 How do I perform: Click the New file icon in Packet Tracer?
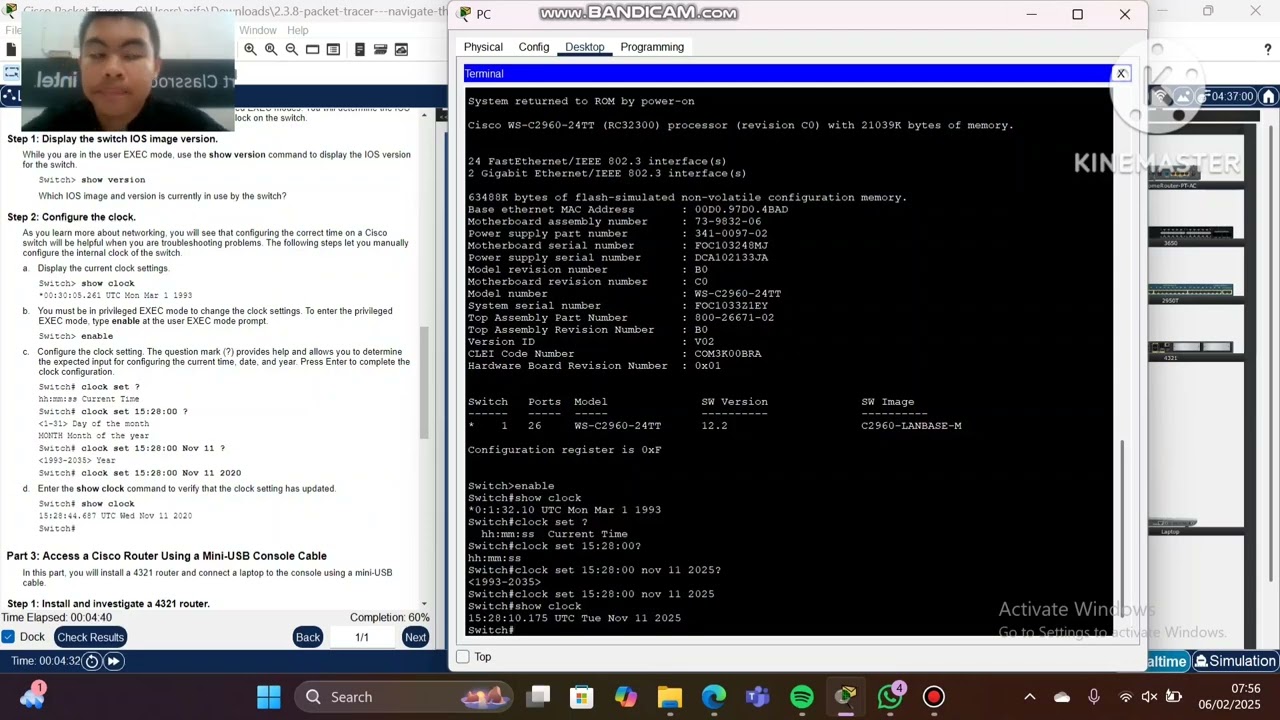[11, 49]
